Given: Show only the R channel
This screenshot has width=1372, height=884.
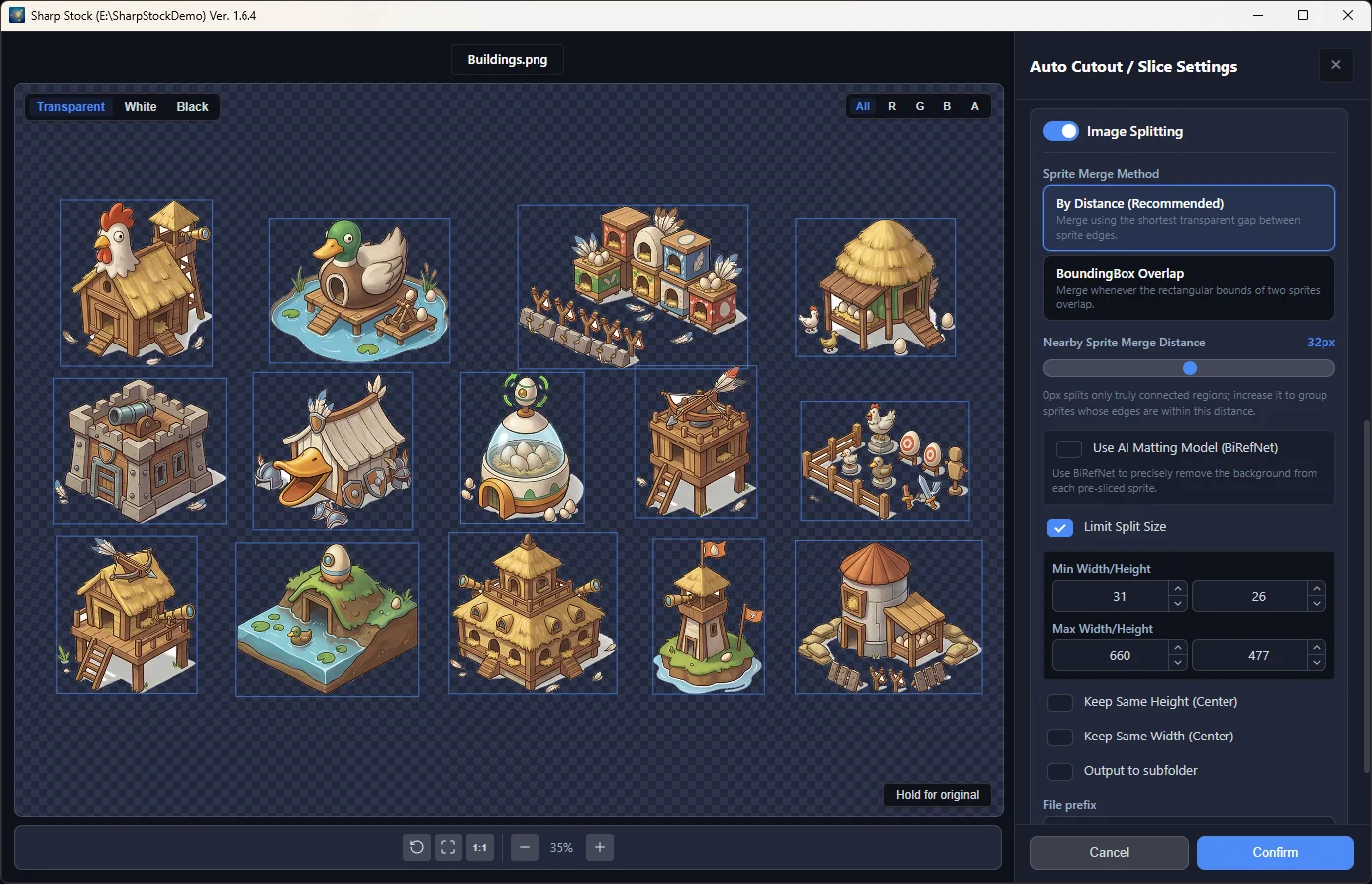Looking at the screenshot, I should pyautogui.click(x=892, y=106).
